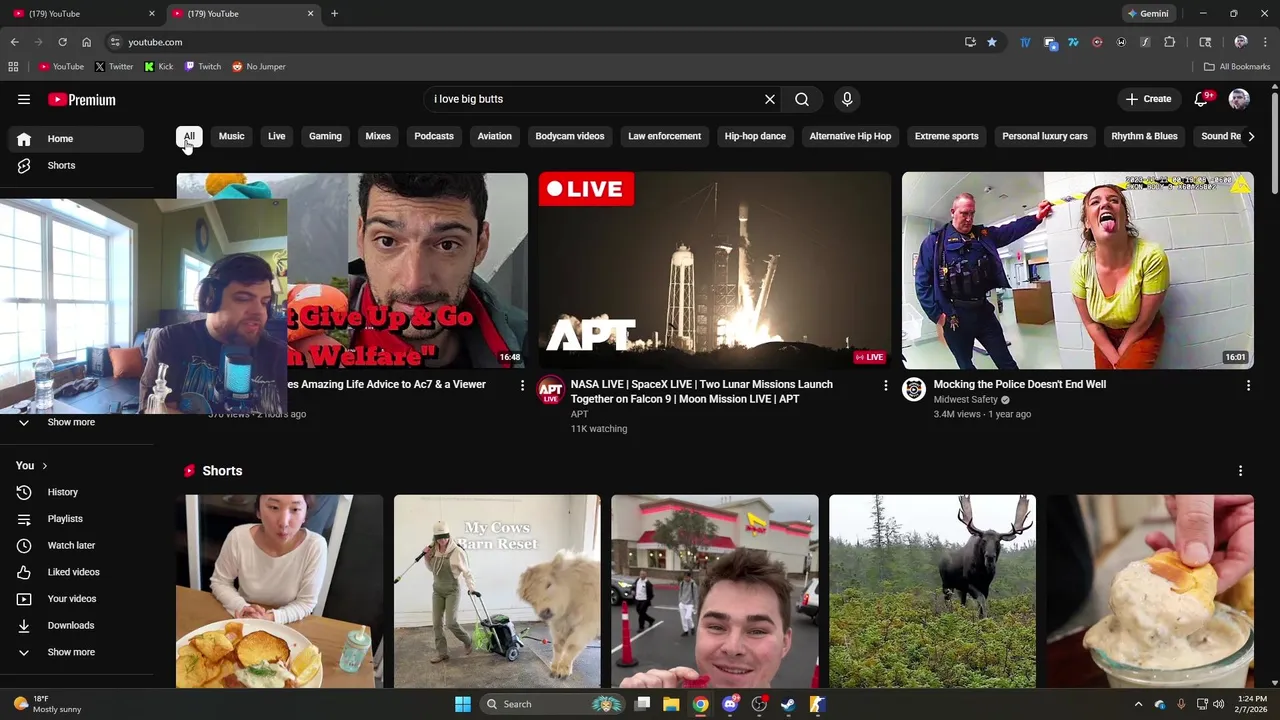This screenshot has width=1280, height=720.
Task: Open History in the sidebar
Action: [78, 492]
